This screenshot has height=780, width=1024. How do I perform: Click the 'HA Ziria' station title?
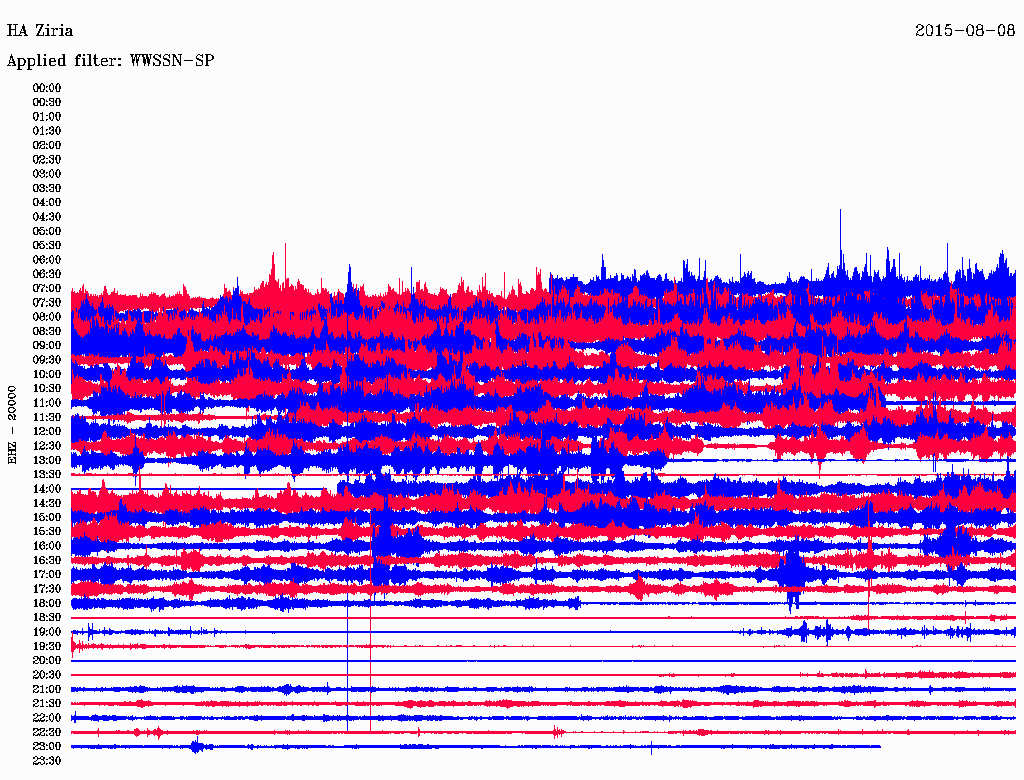(x=40, y=31)
